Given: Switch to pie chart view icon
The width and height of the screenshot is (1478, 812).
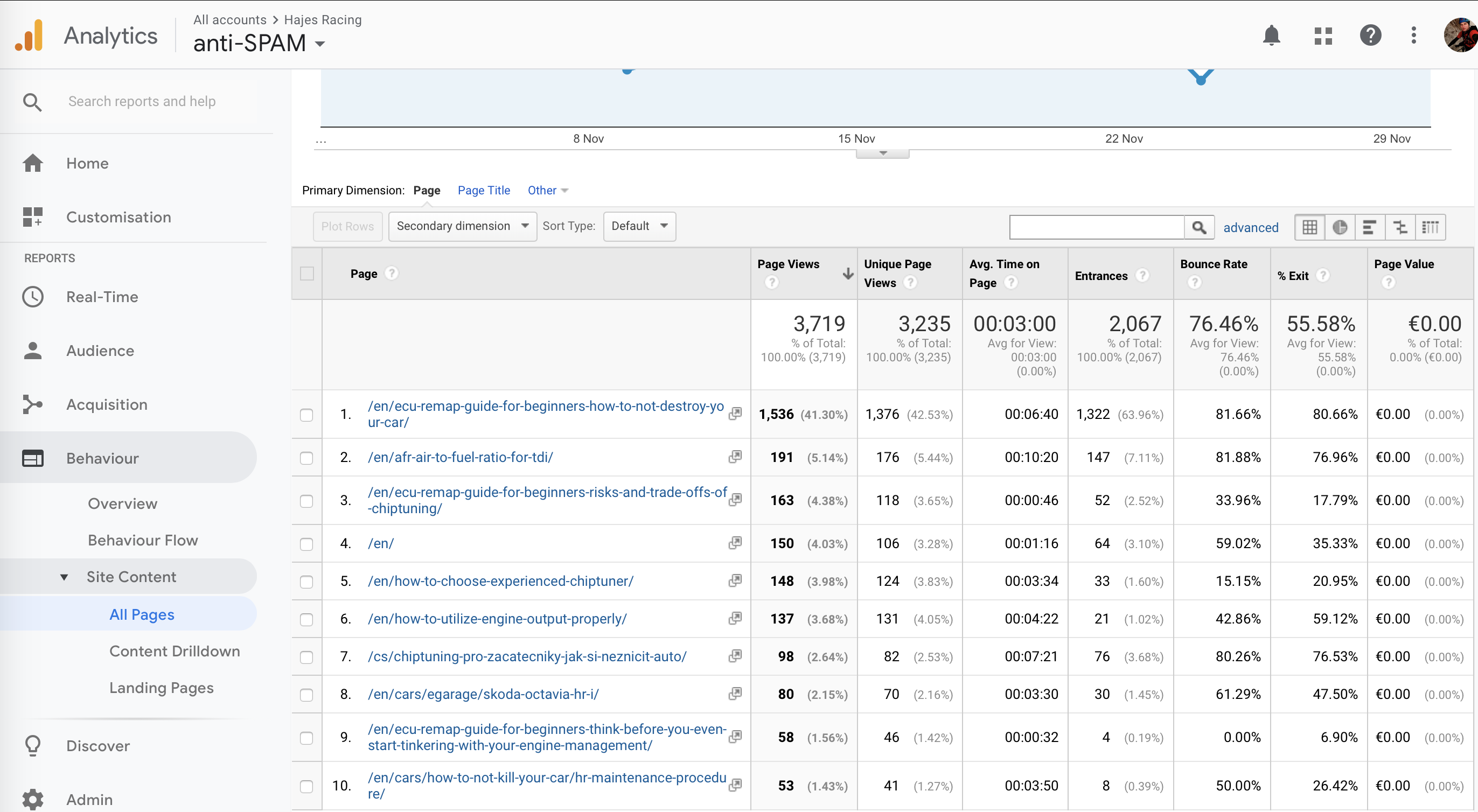Looking at the screenshot, I should click(x=1339, y=227).
